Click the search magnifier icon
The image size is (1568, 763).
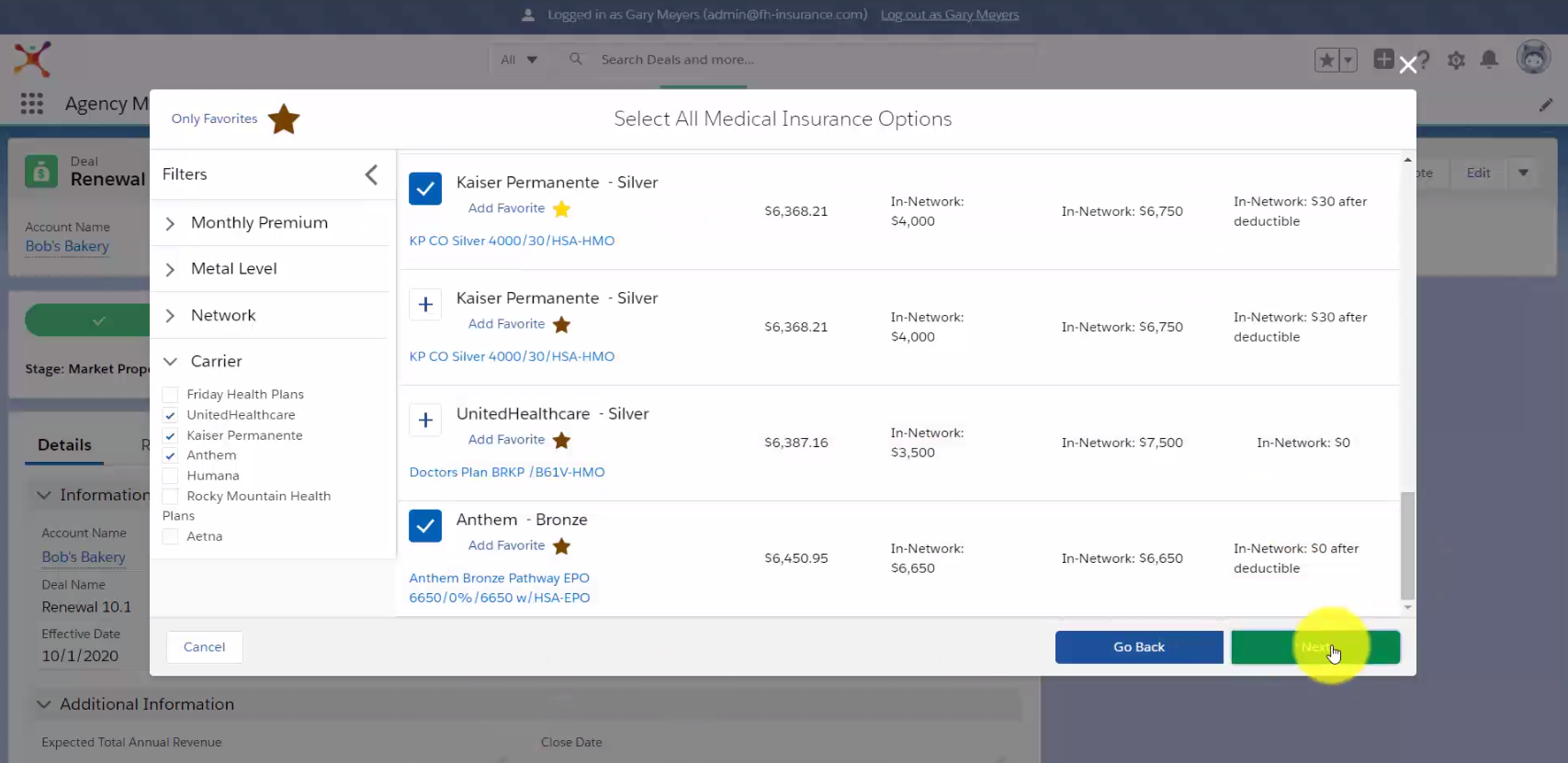(x=576, y=60)
